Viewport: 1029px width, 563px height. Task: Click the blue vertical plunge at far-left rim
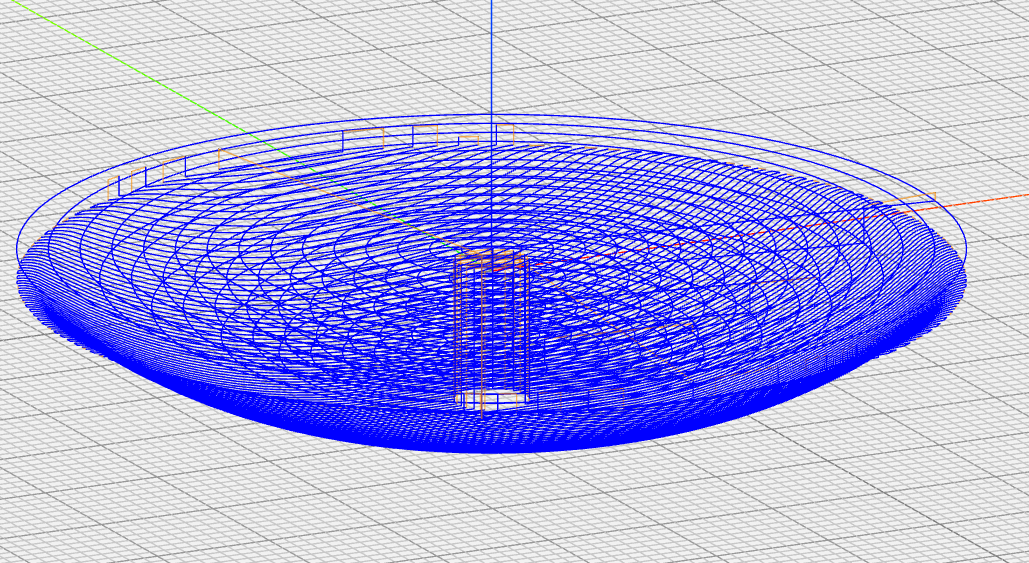point(119,185)
